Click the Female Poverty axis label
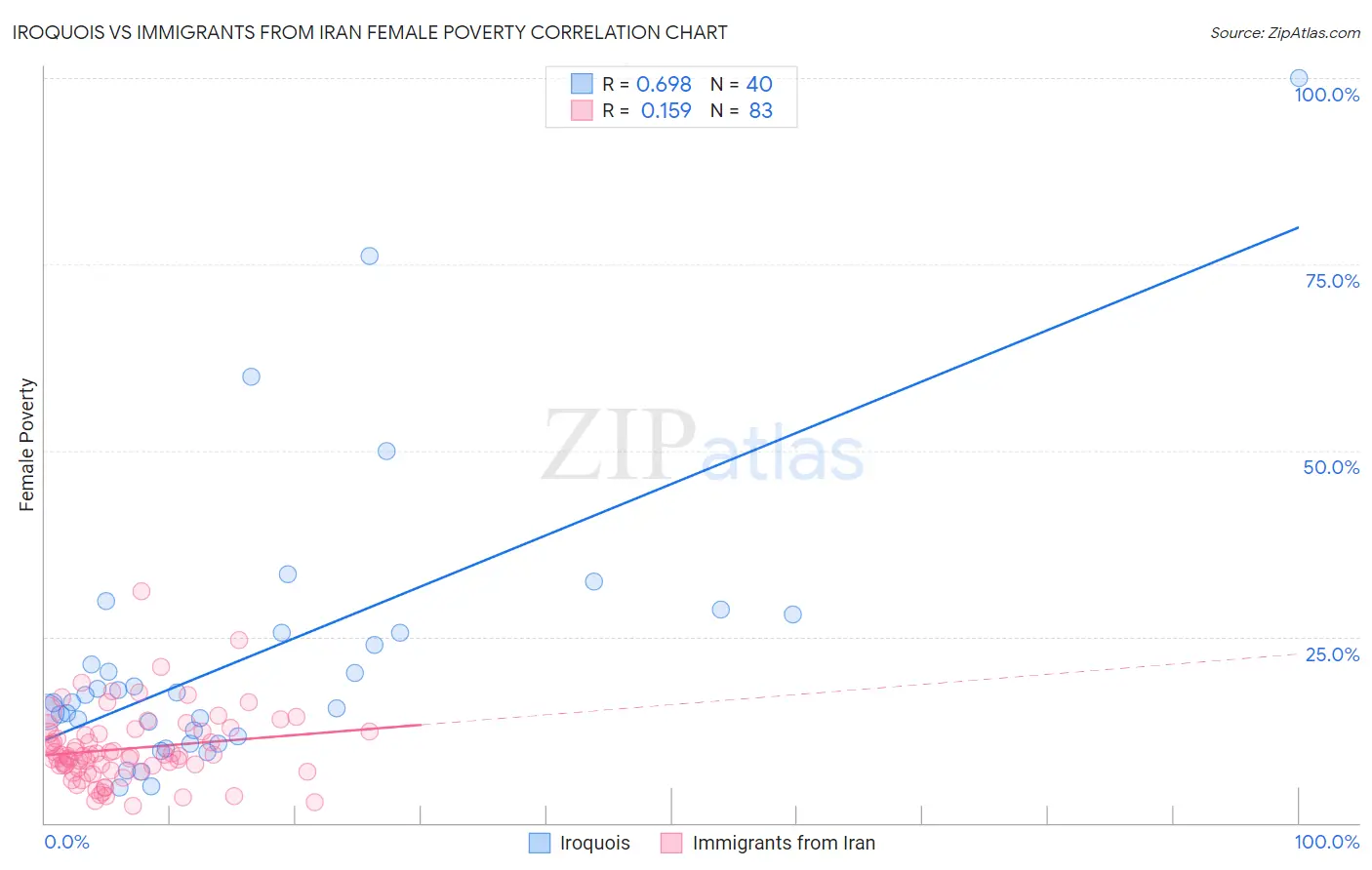This screenshot has height=870, width=1372. [27, 445]
